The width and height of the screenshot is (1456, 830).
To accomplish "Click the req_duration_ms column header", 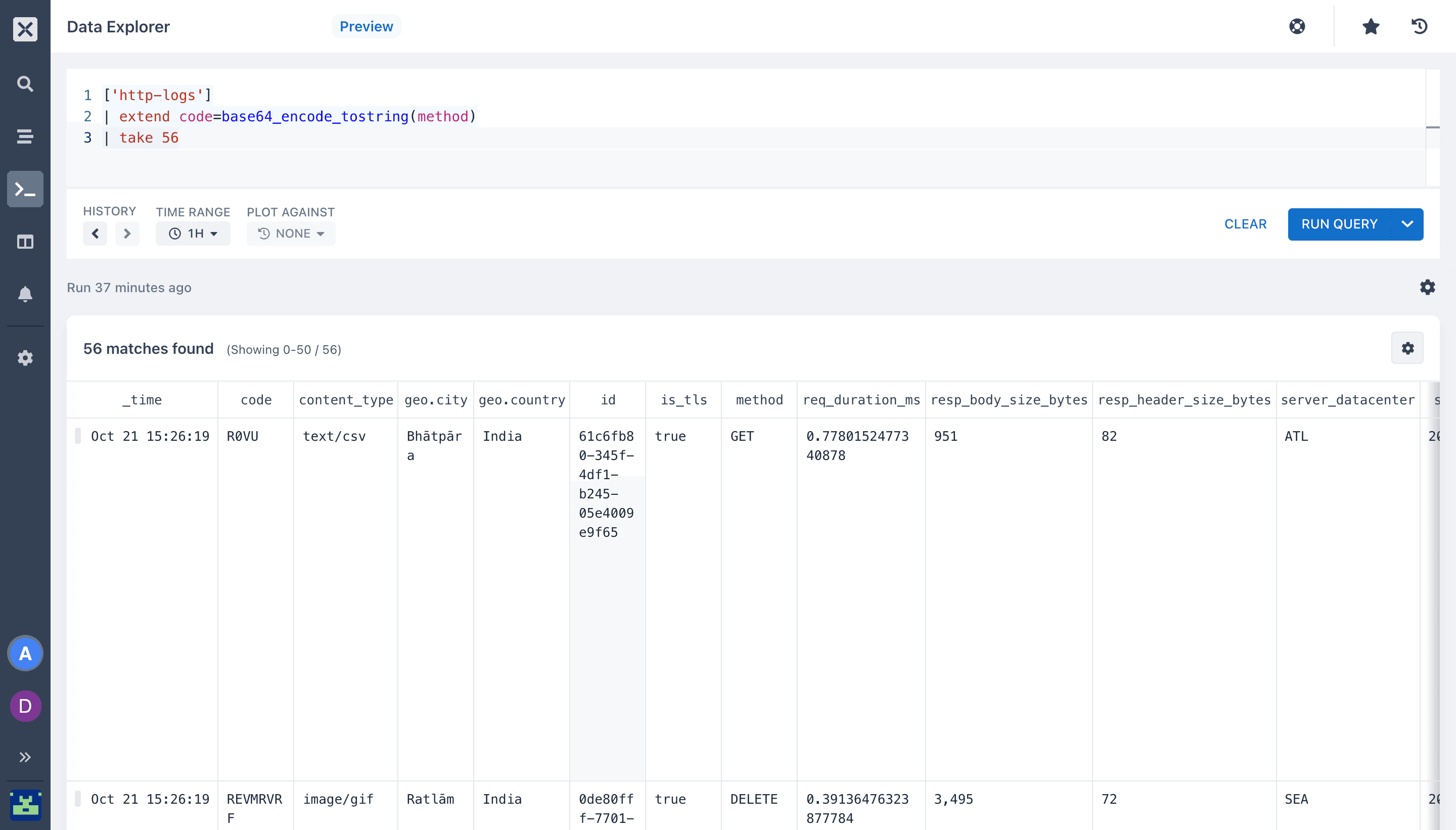I will click(861, 400).
